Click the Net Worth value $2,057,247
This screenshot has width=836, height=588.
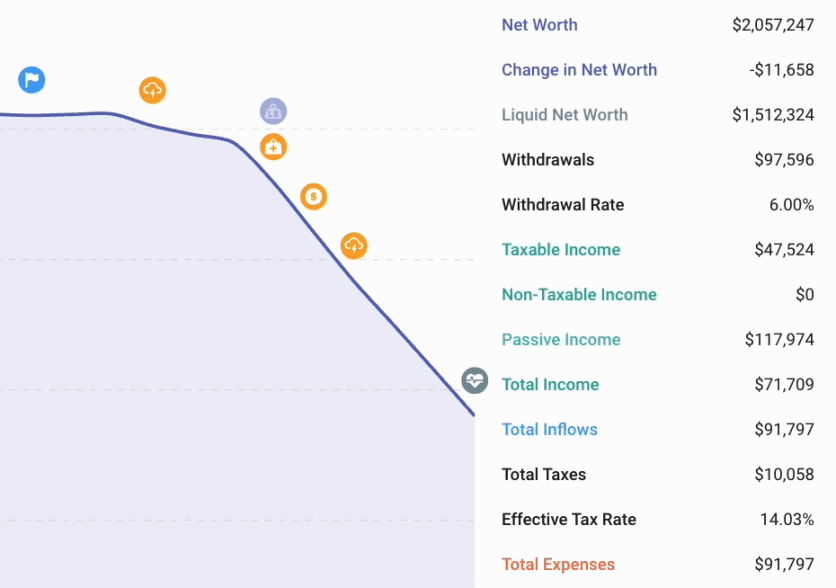click(x=773, y=25)
